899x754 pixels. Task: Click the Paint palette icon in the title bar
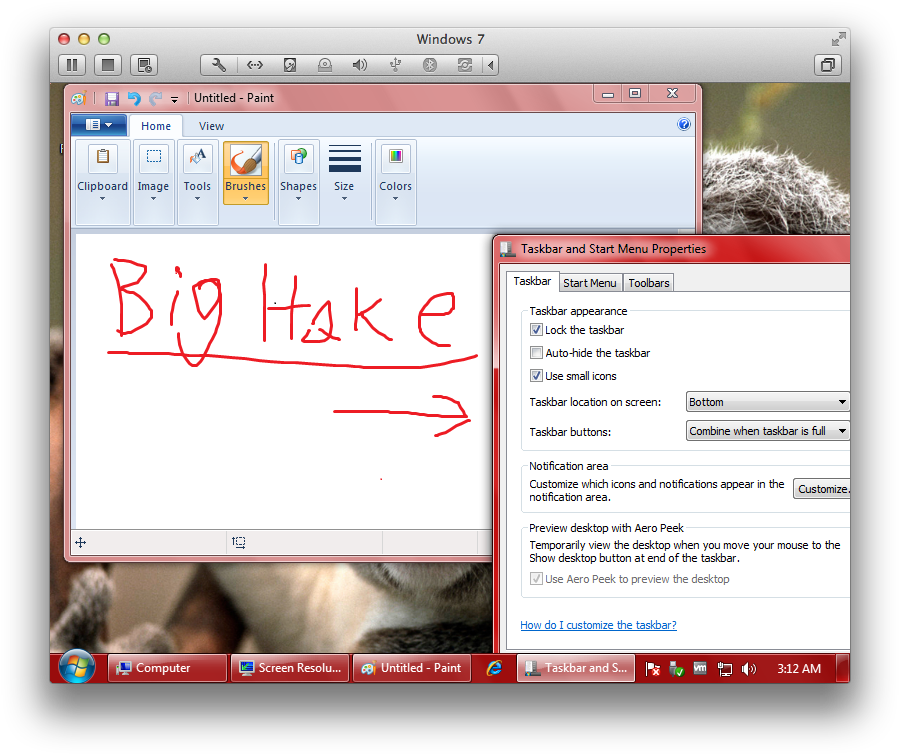[x=79, y=99]
